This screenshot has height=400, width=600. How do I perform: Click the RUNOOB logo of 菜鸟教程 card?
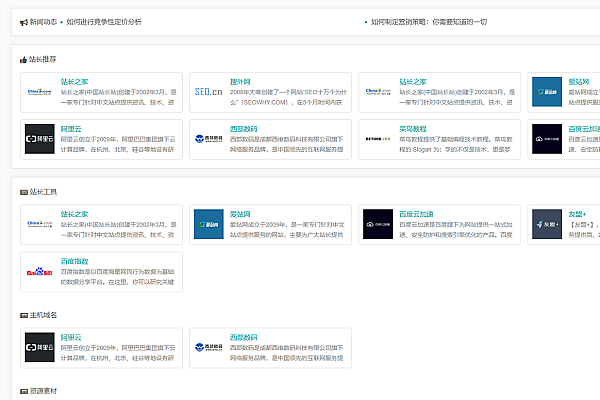click(x=378, y=139)
